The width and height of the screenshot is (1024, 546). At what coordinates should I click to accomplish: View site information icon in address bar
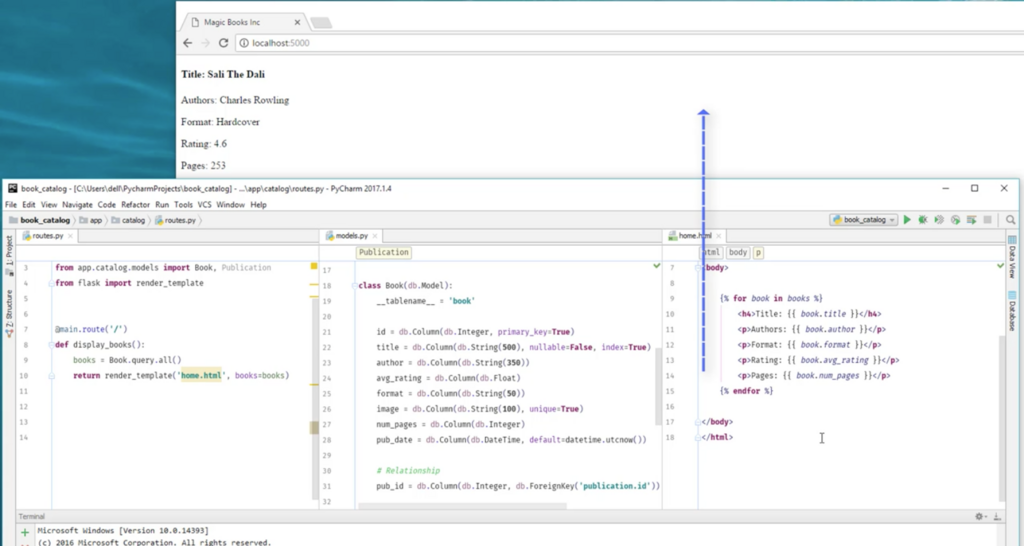244,43
